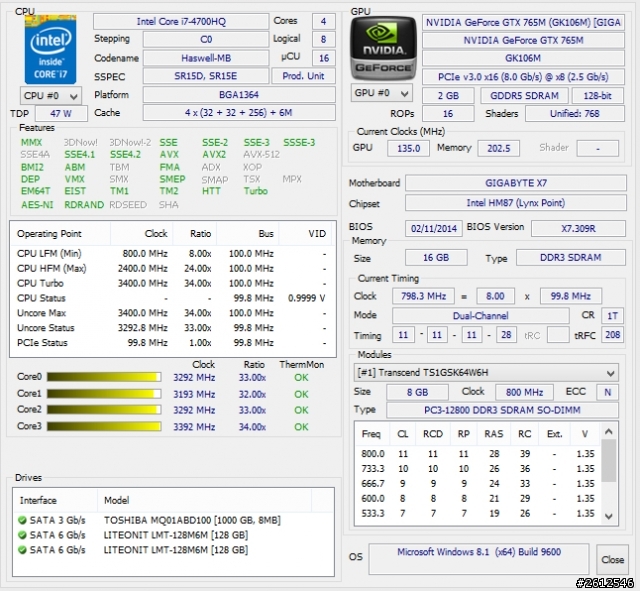Click the tRFC value 208 field

pyautogui.click(x=612, y=335)
